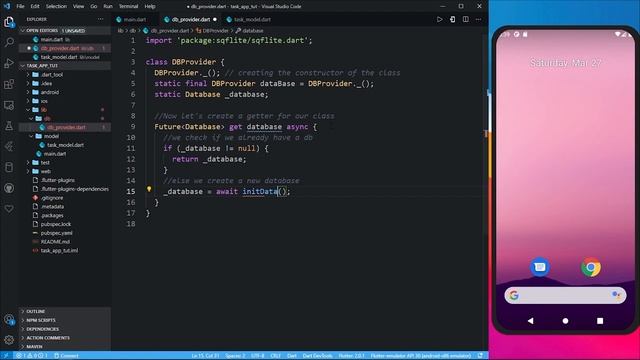The image size is (640, 360).
Task: Open the View menu
Action: pyautogui.click(x=78, y=6)
